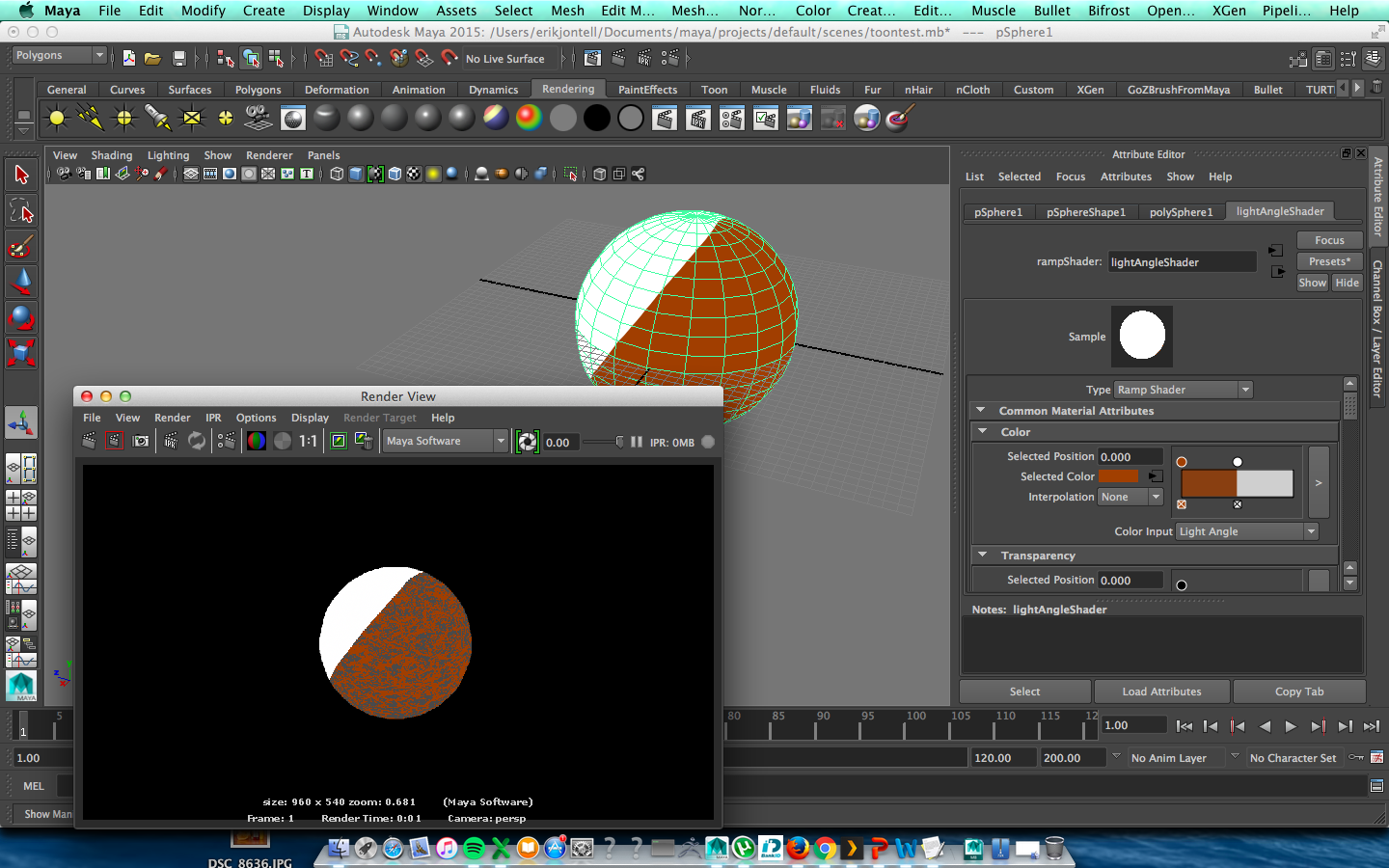1389x868 pixels.
Task: Click the orange Selected Color swatch
Action: click(x=1119, y=476)
